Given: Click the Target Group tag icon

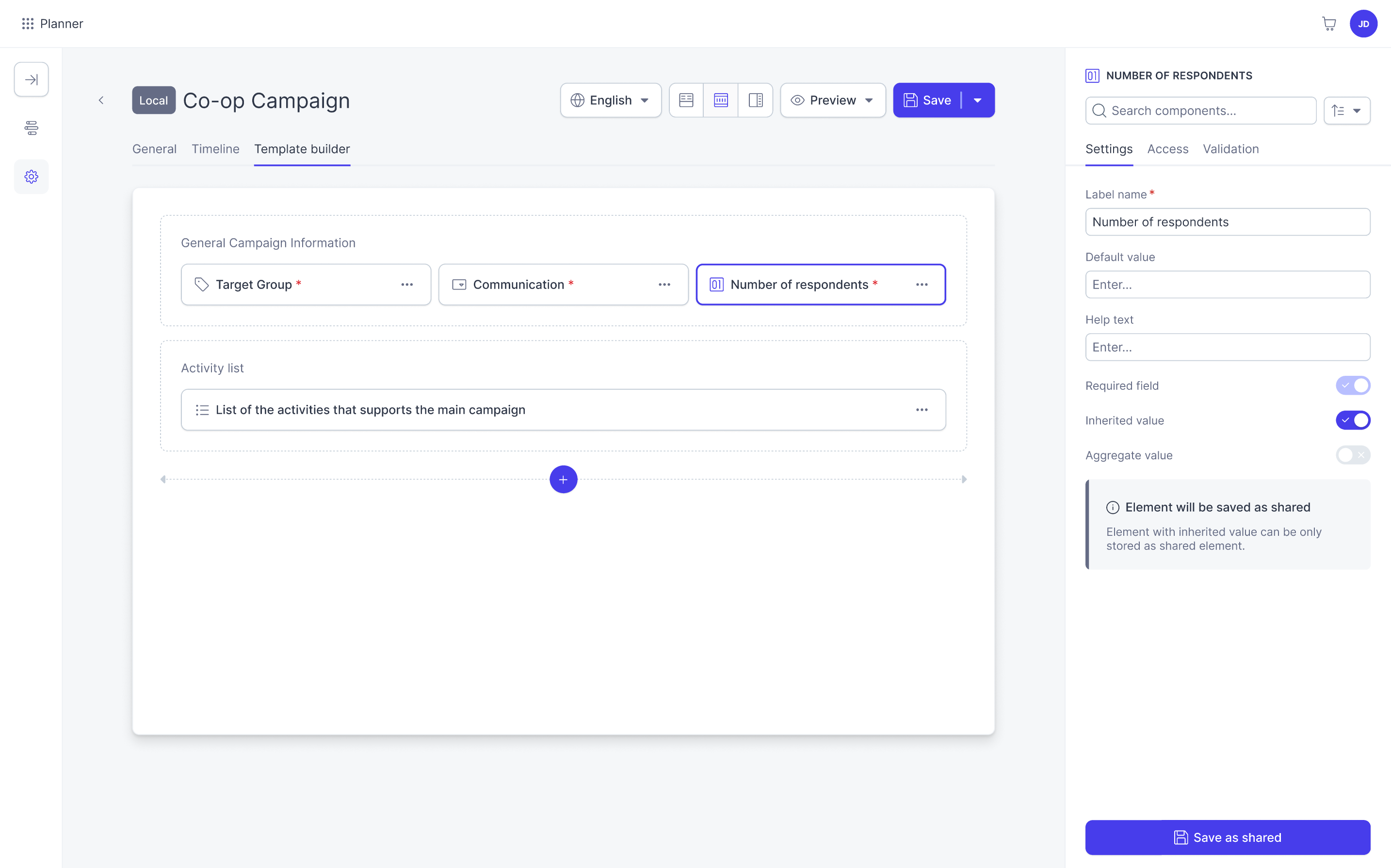Looking at the screenshot, I should [201, 285].
